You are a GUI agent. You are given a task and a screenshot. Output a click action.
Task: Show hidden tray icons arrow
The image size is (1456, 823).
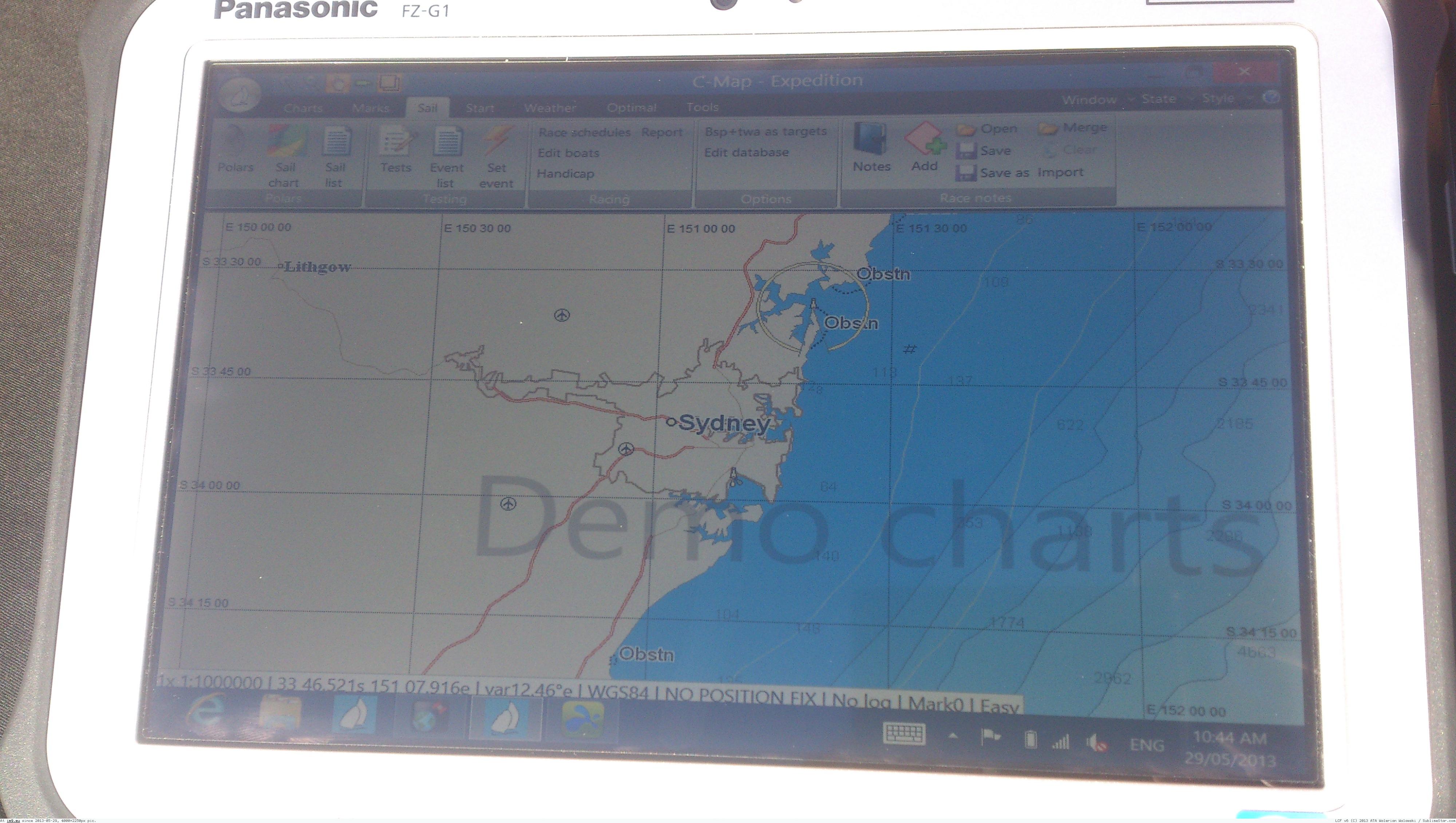[953, 736]
